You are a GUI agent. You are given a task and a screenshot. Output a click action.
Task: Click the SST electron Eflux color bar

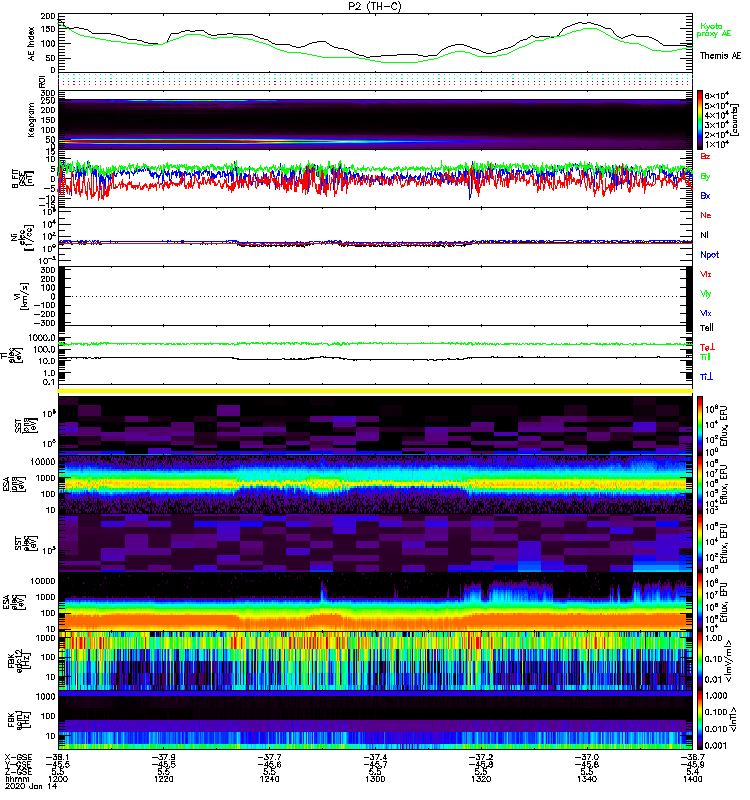point(701,543)
